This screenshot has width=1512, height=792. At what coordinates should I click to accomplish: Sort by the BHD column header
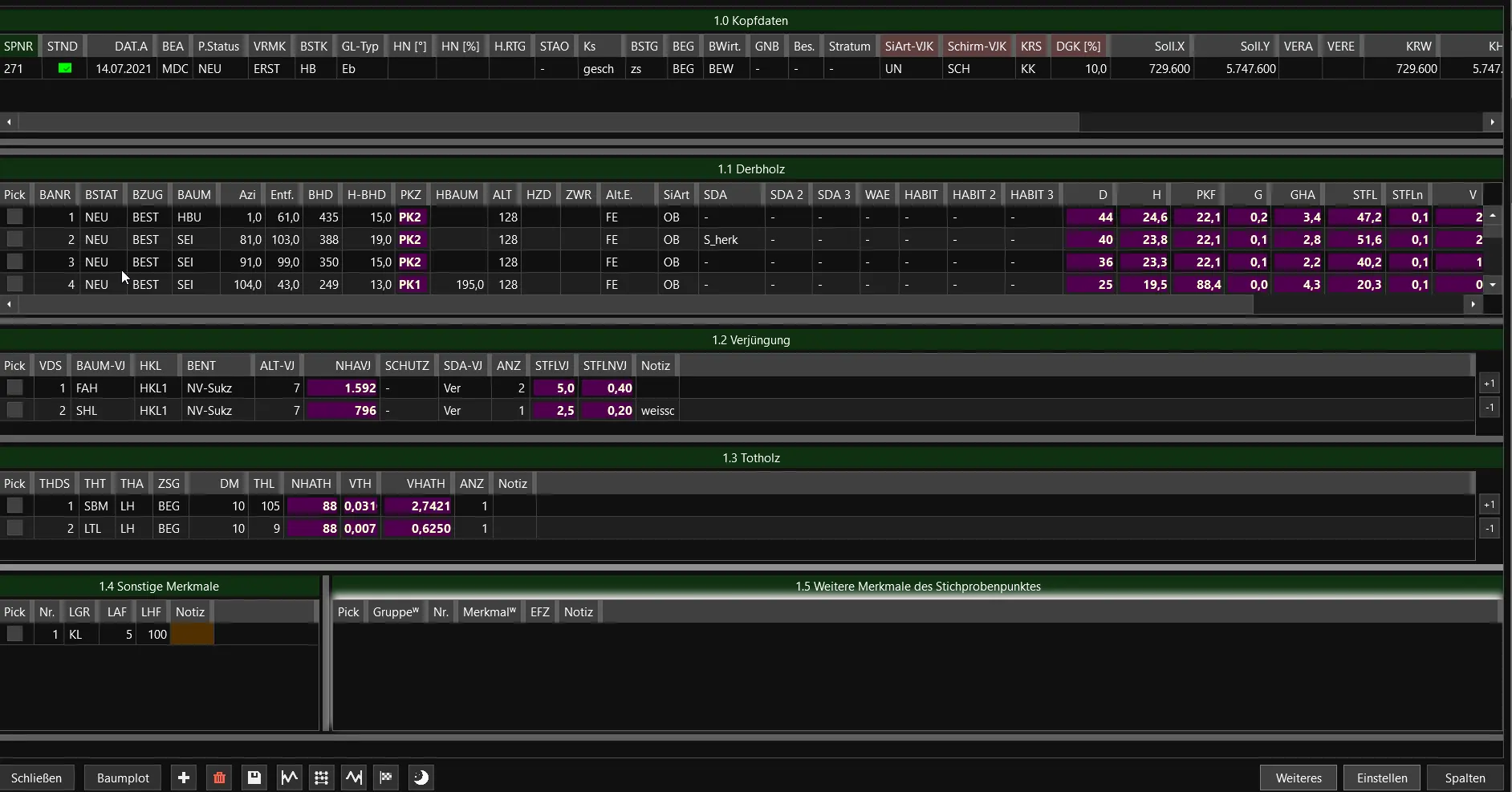point(319,194)
